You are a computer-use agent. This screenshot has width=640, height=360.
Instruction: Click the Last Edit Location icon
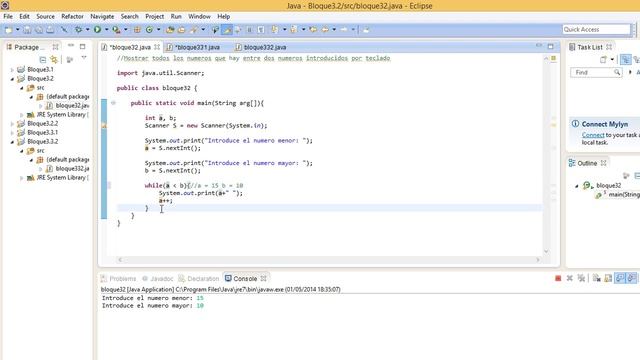pos(313,30)
